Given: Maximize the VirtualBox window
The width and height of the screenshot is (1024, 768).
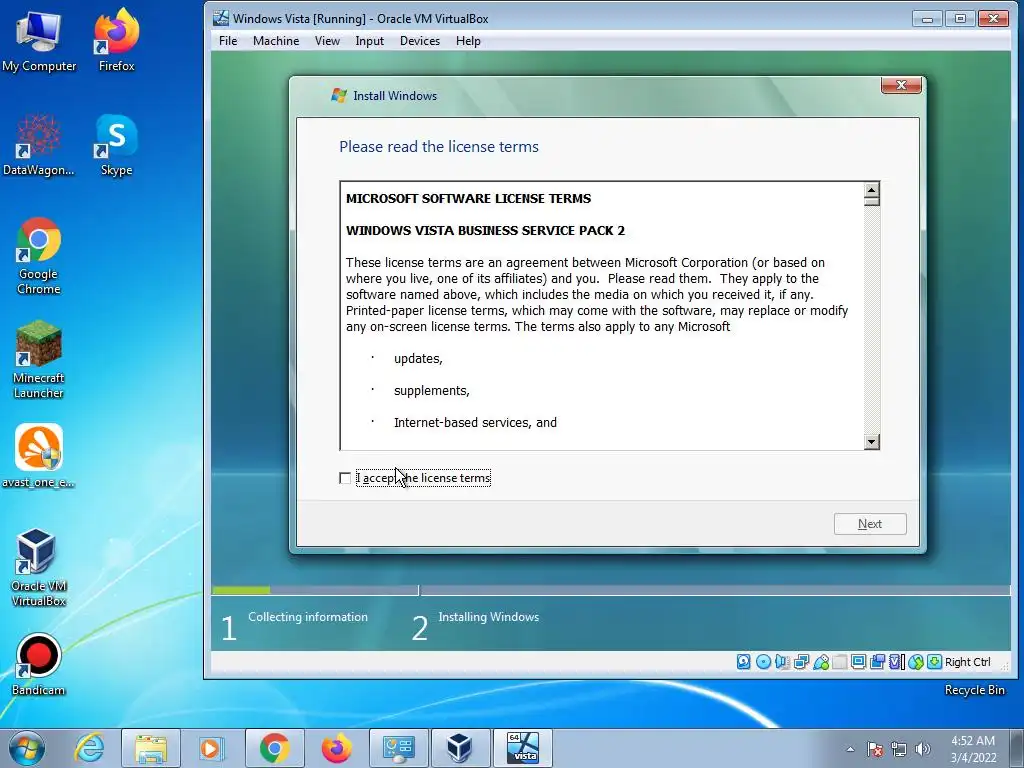Looking at the screenshot, I should (x=960, y=18).
